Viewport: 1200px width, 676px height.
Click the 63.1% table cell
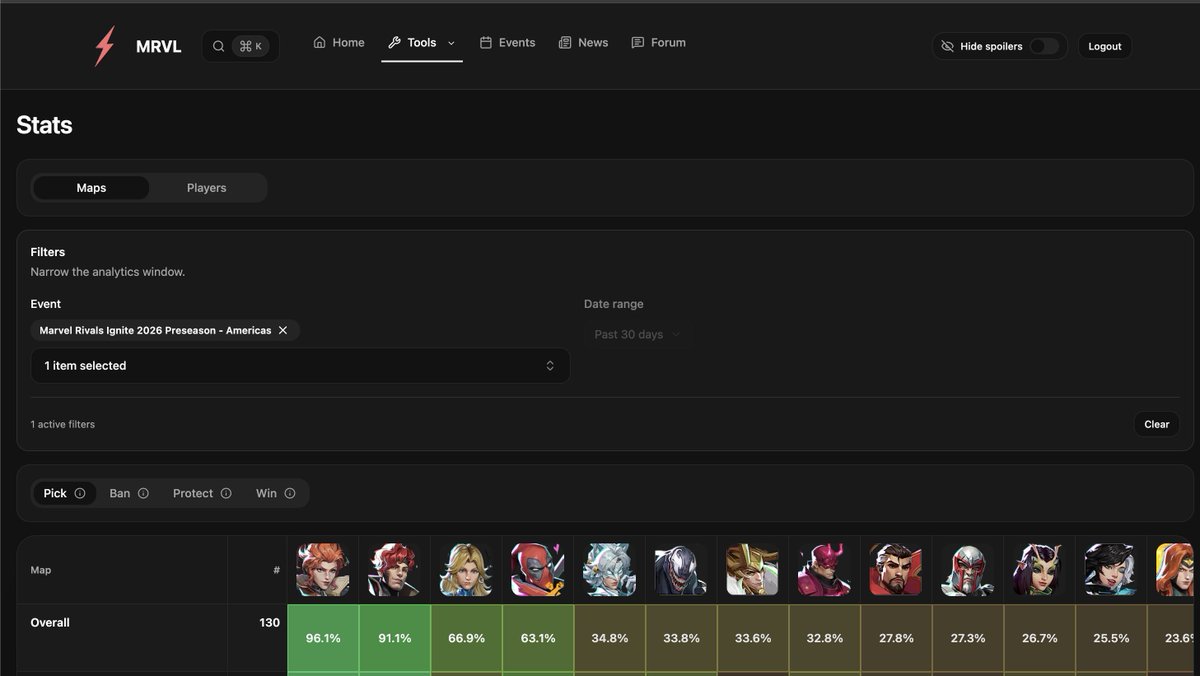pos(538,638)
